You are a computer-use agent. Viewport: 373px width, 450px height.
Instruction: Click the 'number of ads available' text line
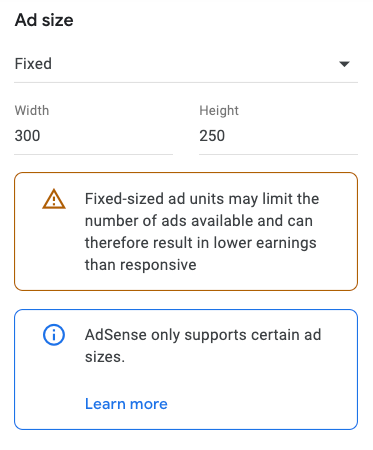[x=199, y=221]
